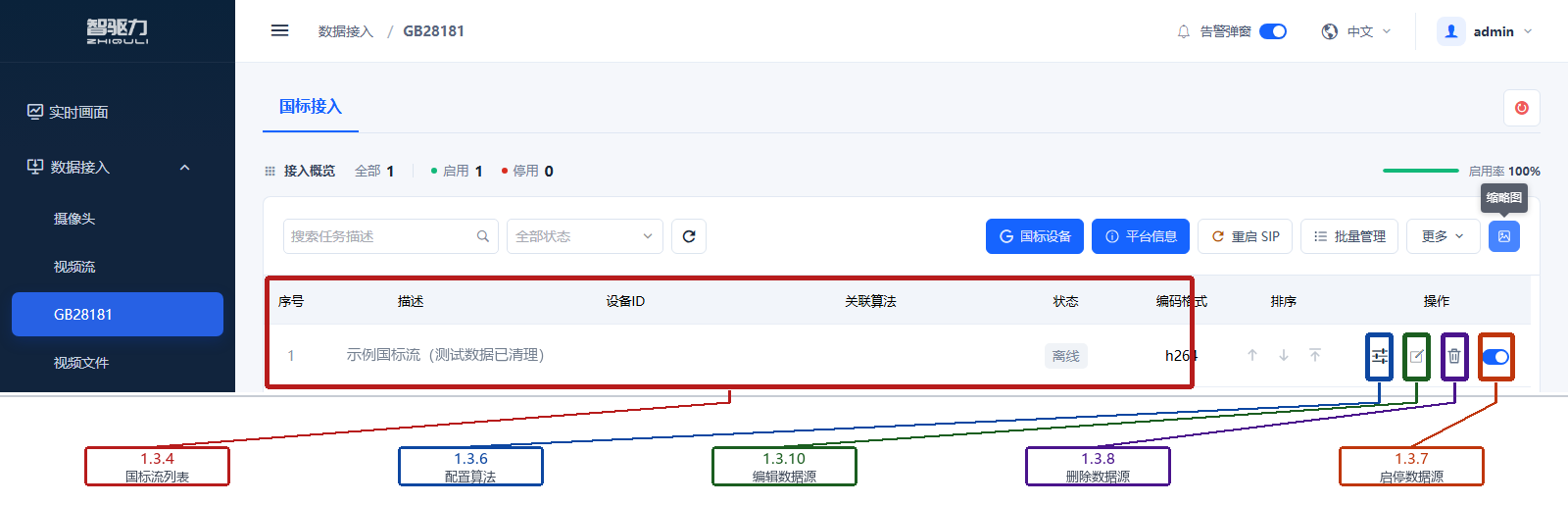Click the 描述 column header
1568x505 pixels.
[x=411, y=301]
